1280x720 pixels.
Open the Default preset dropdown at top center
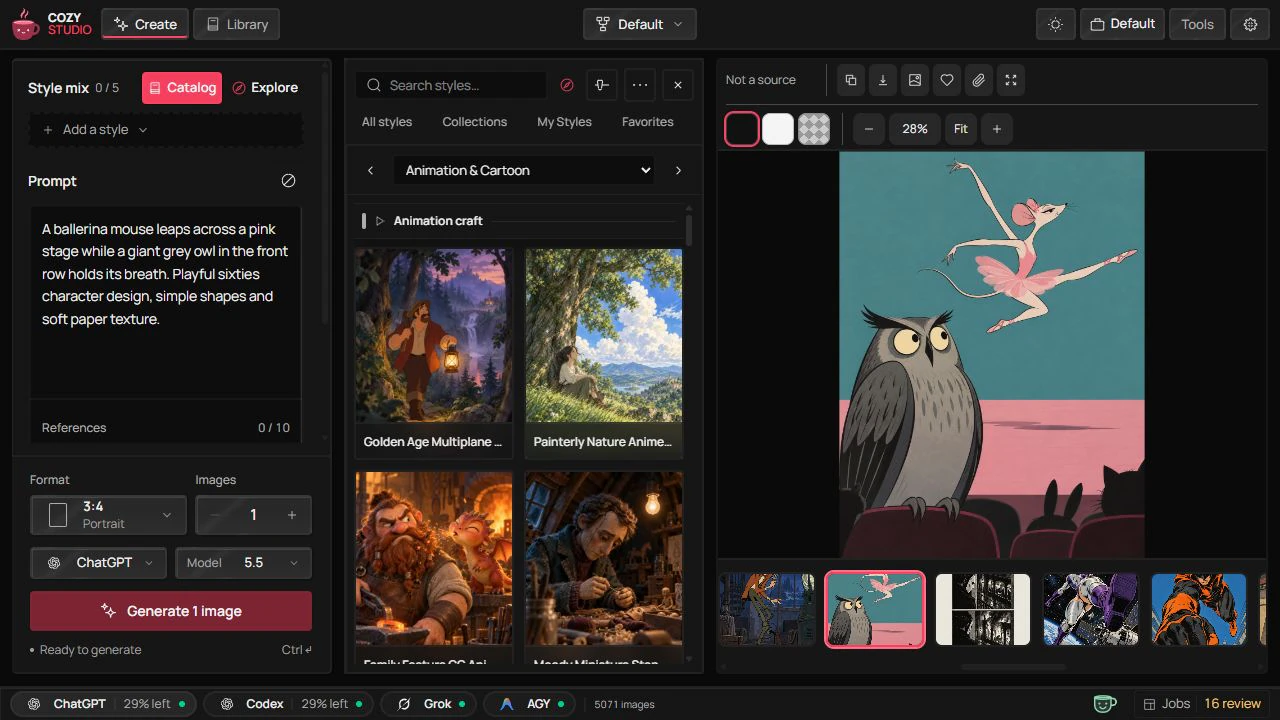tap(640, 24)
